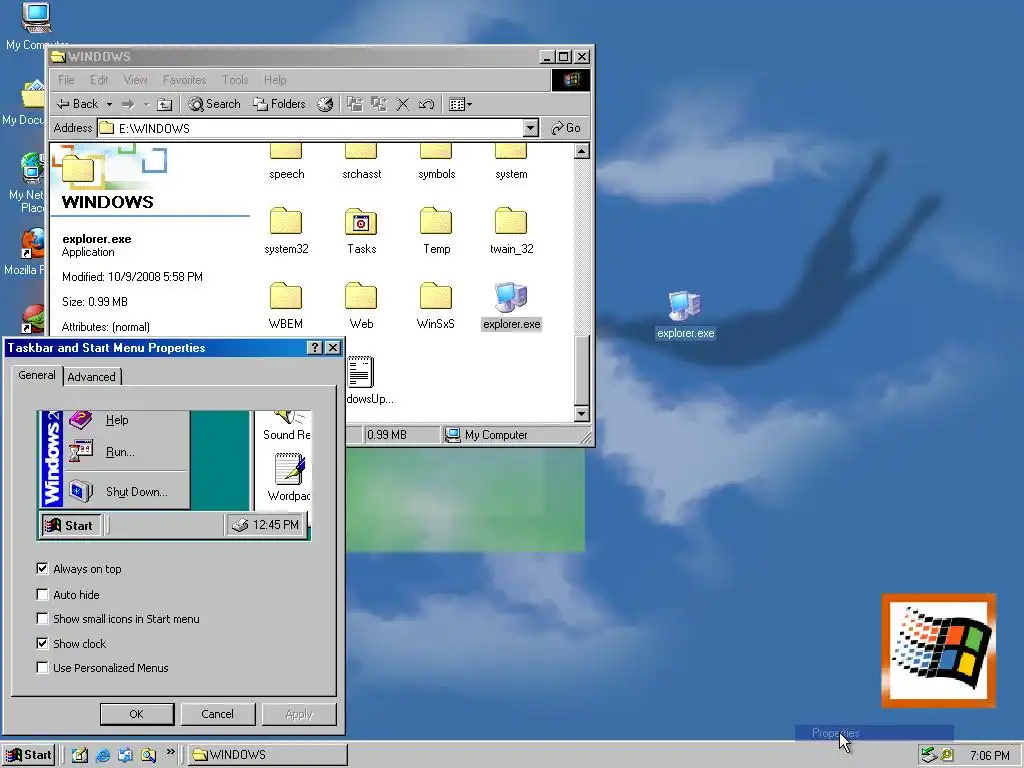Open the Tools menu
Screen dimensions: 1024x768
235,80
